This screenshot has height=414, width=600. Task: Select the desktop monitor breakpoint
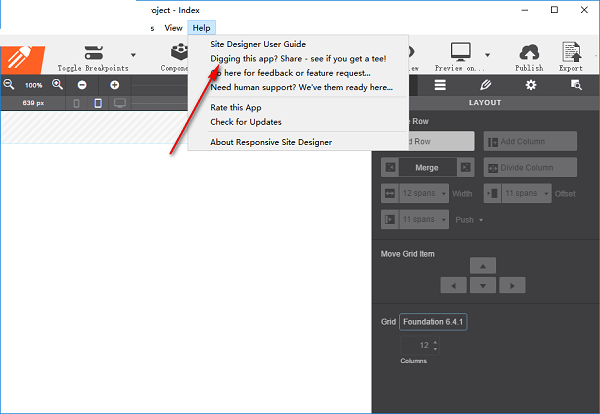pyautogui.click(x=120, y=103)
